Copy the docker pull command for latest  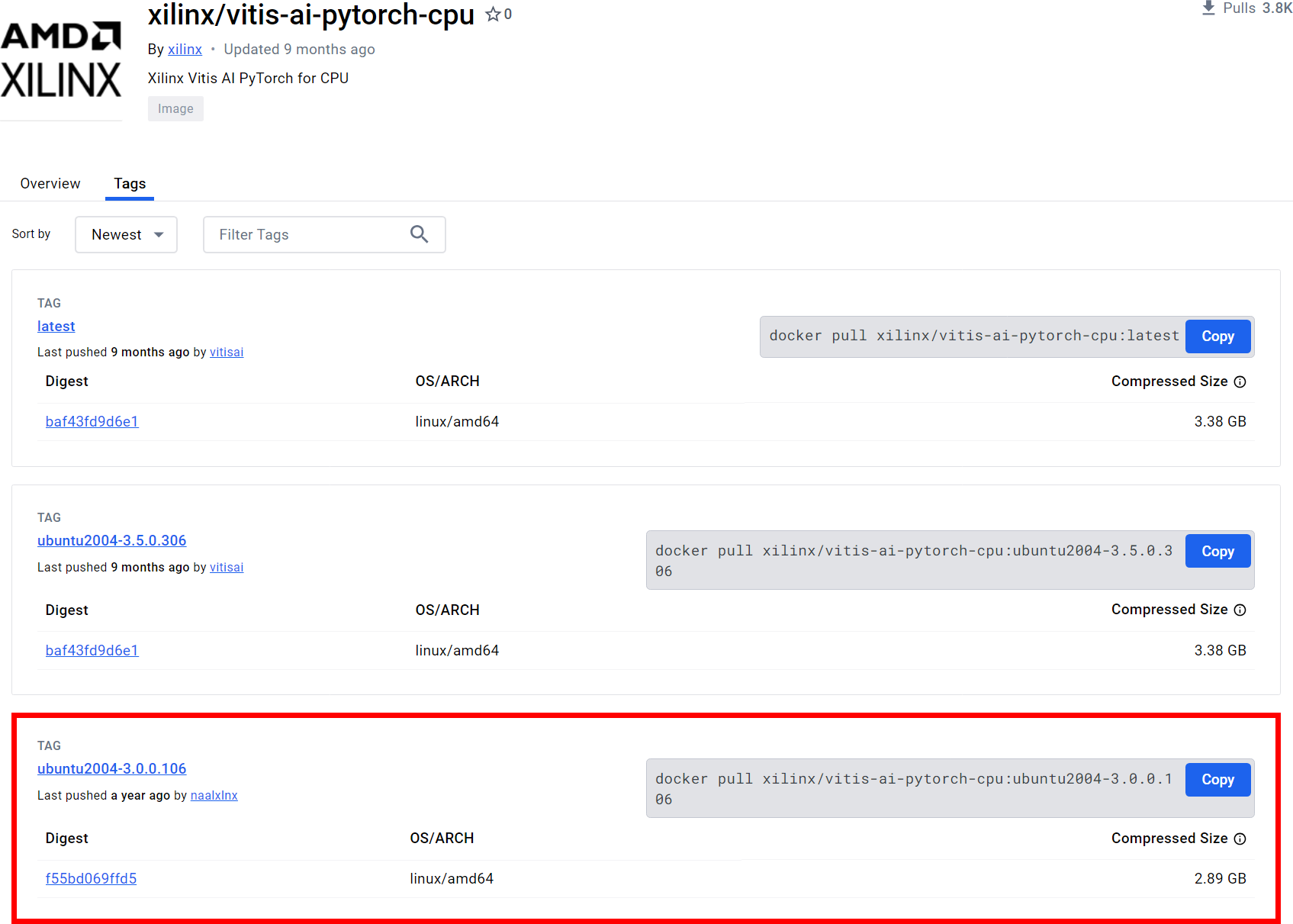click(1217, 336)
